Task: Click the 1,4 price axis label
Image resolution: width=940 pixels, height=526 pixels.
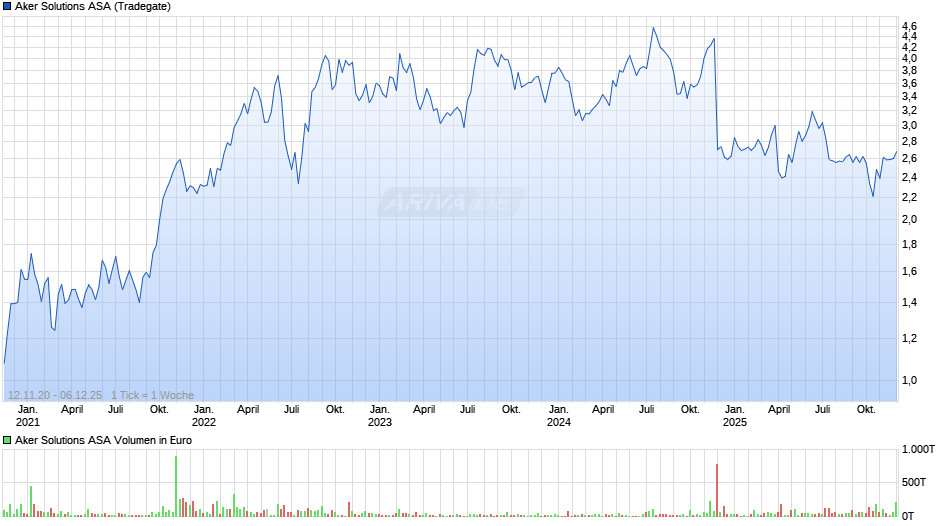Action: tap(909, 302)
